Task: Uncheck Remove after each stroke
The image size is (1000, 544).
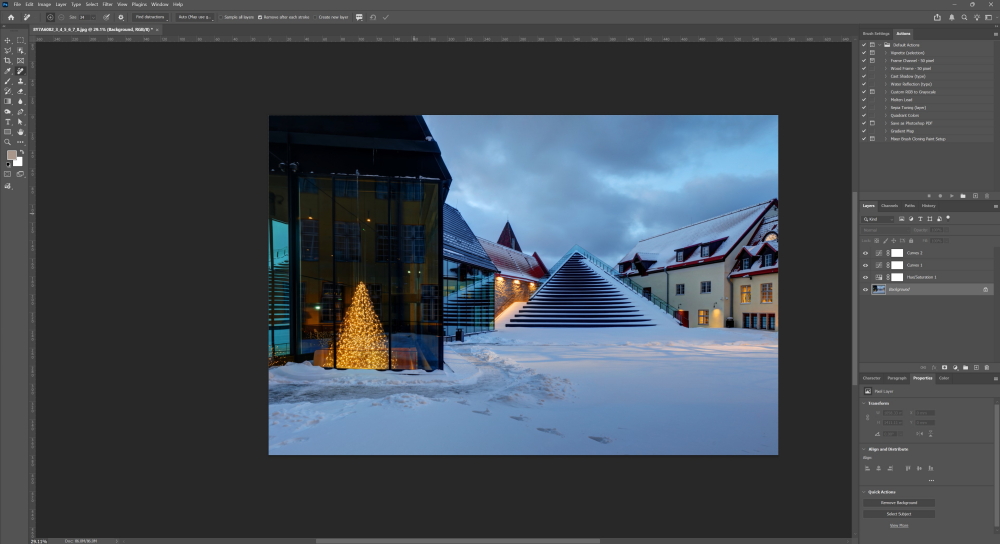Action: point(260,17)
